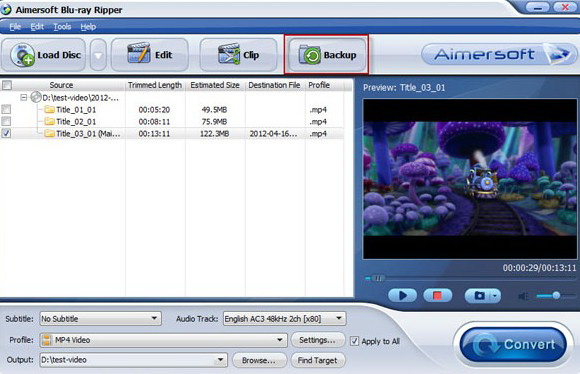Click the 00:00:29/00:13:11 time display
Image resolution: width=580 pixels, height=374 pixels.
click(539, 268)
